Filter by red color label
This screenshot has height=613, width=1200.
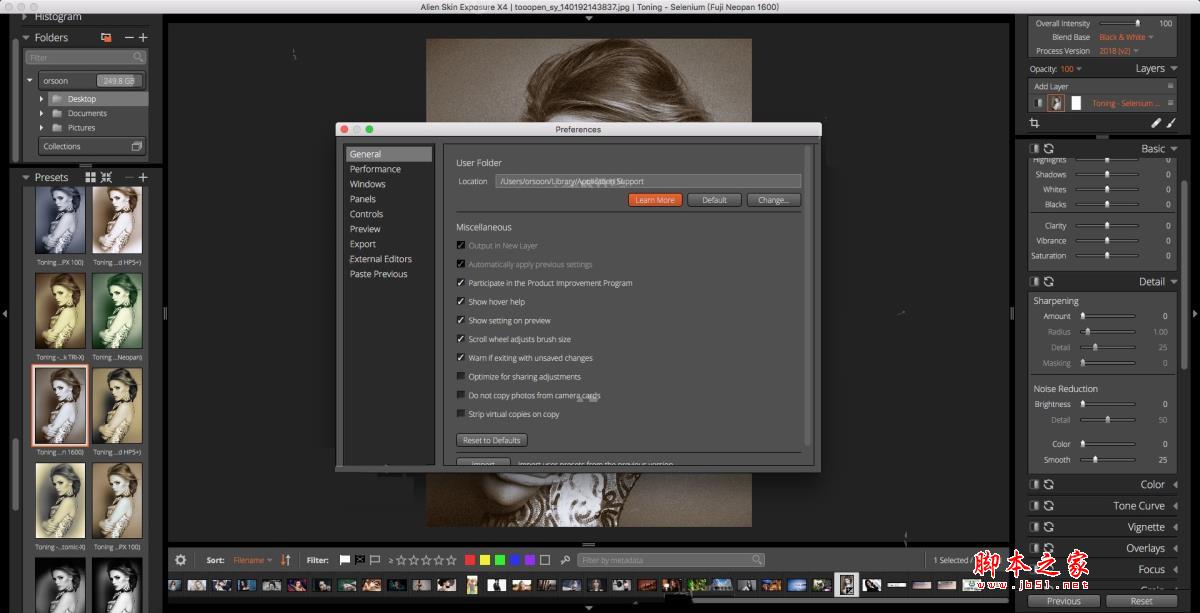pyautogui.click(x=470, y=560)
